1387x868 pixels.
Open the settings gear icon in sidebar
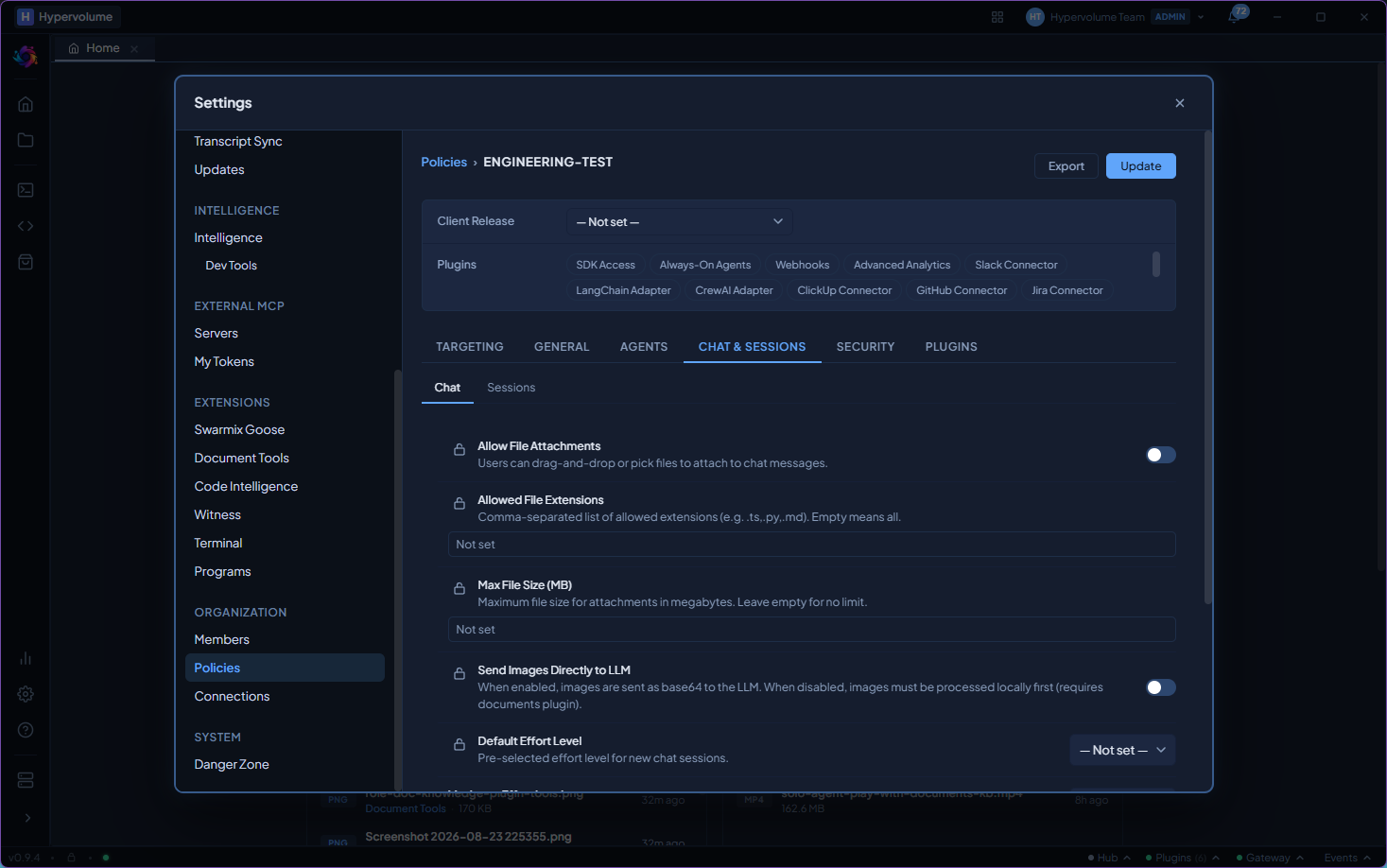26,694
